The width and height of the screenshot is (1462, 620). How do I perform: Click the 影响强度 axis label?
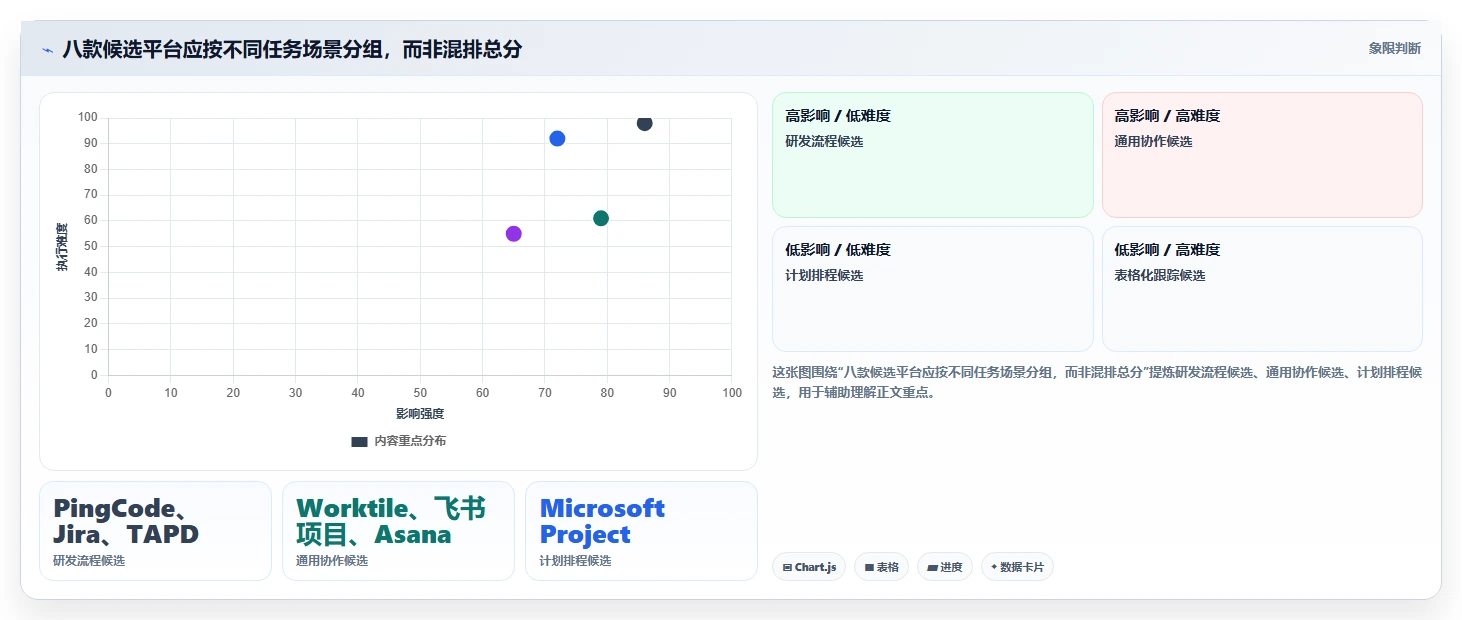(x=420, y=413)
